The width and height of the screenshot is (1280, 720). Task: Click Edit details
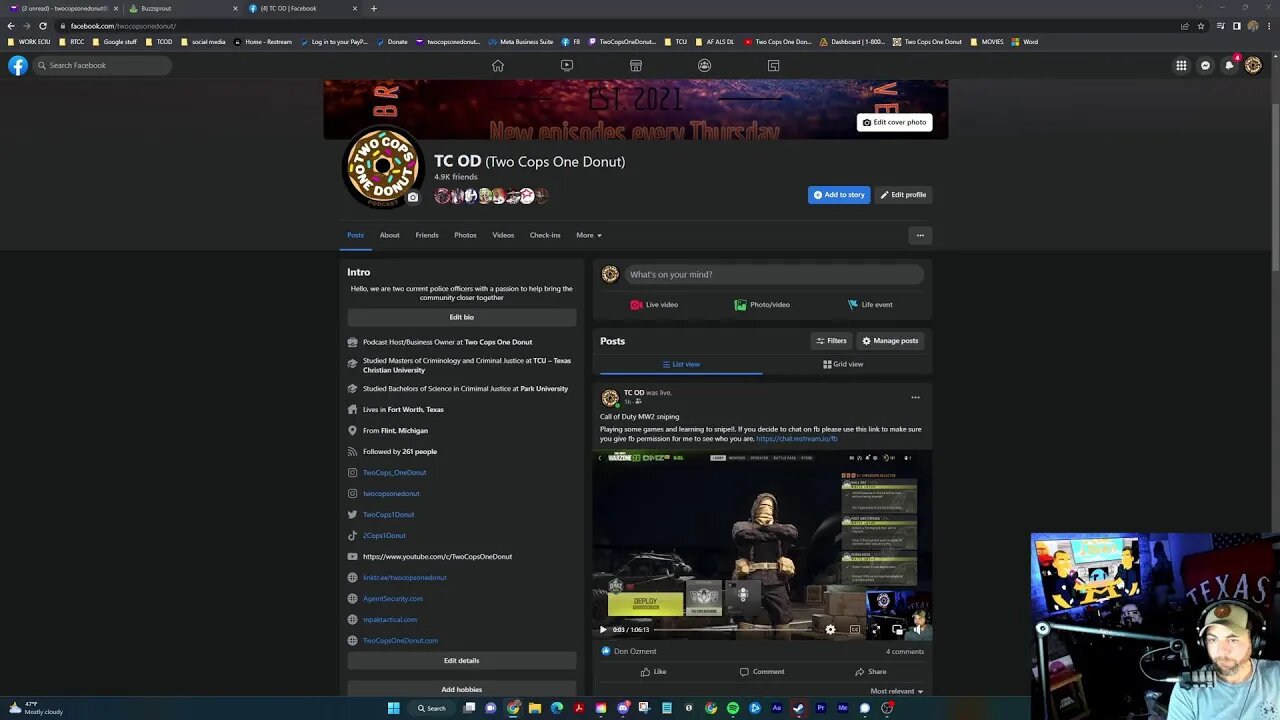click(462, 661)
